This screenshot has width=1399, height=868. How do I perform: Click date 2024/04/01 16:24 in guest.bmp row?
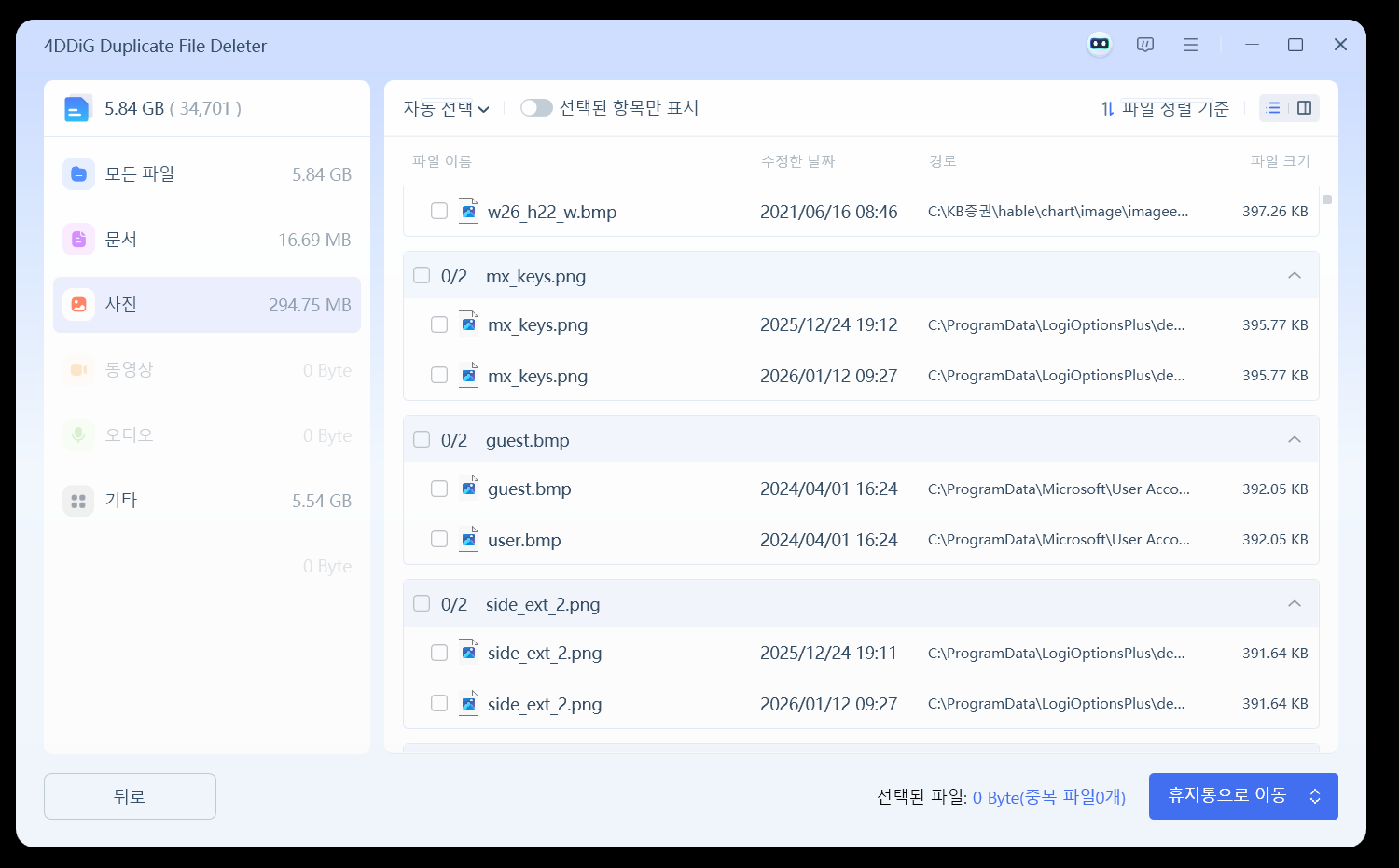click(829, 489)
